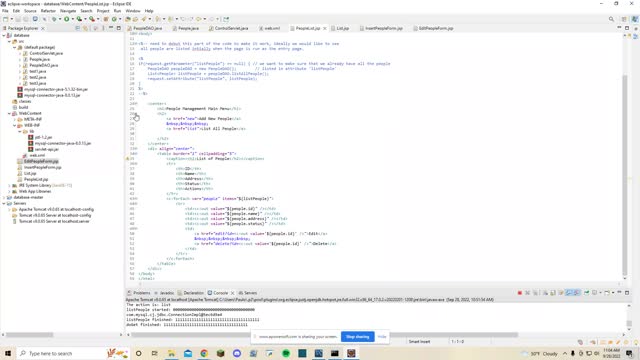Click the Remove All Terminated Launches console icon
Viewport: 640px width, 360px height.
point(536,293)
